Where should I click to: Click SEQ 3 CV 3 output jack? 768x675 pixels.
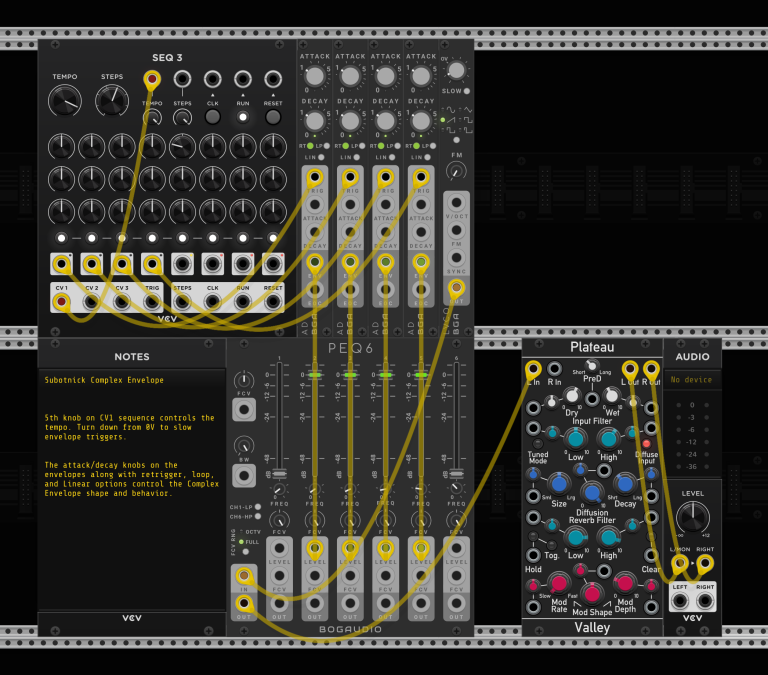click(122, 302)
